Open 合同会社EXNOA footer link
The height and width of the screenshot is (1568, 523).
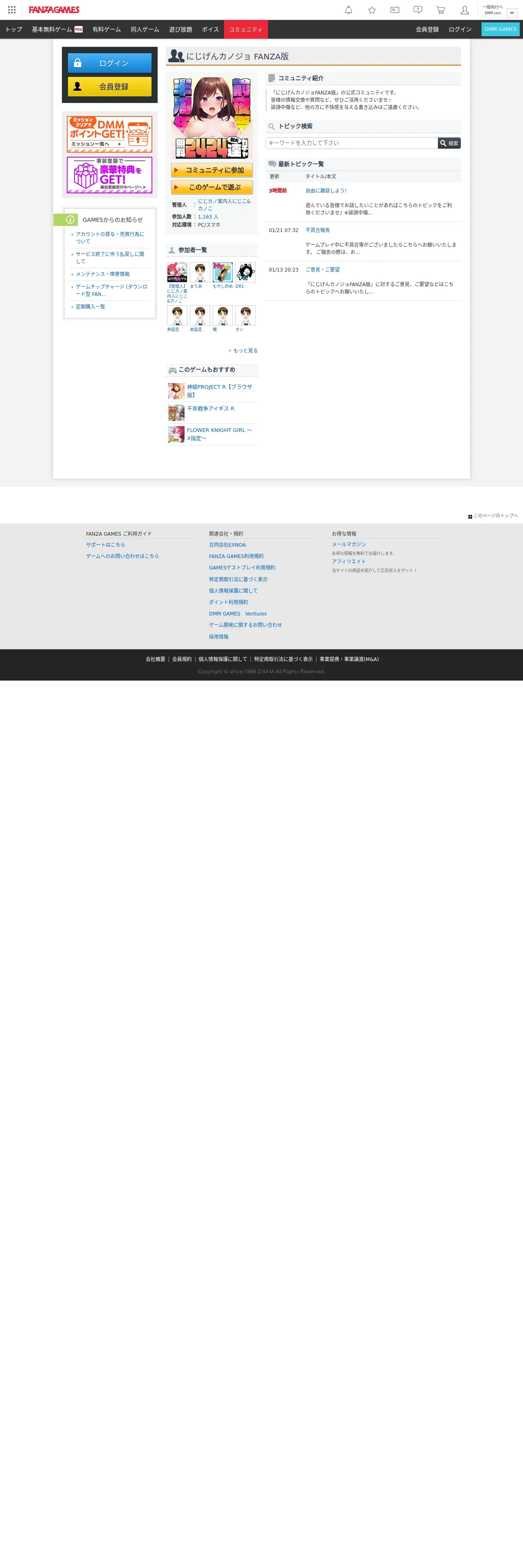tap(228, 545)
